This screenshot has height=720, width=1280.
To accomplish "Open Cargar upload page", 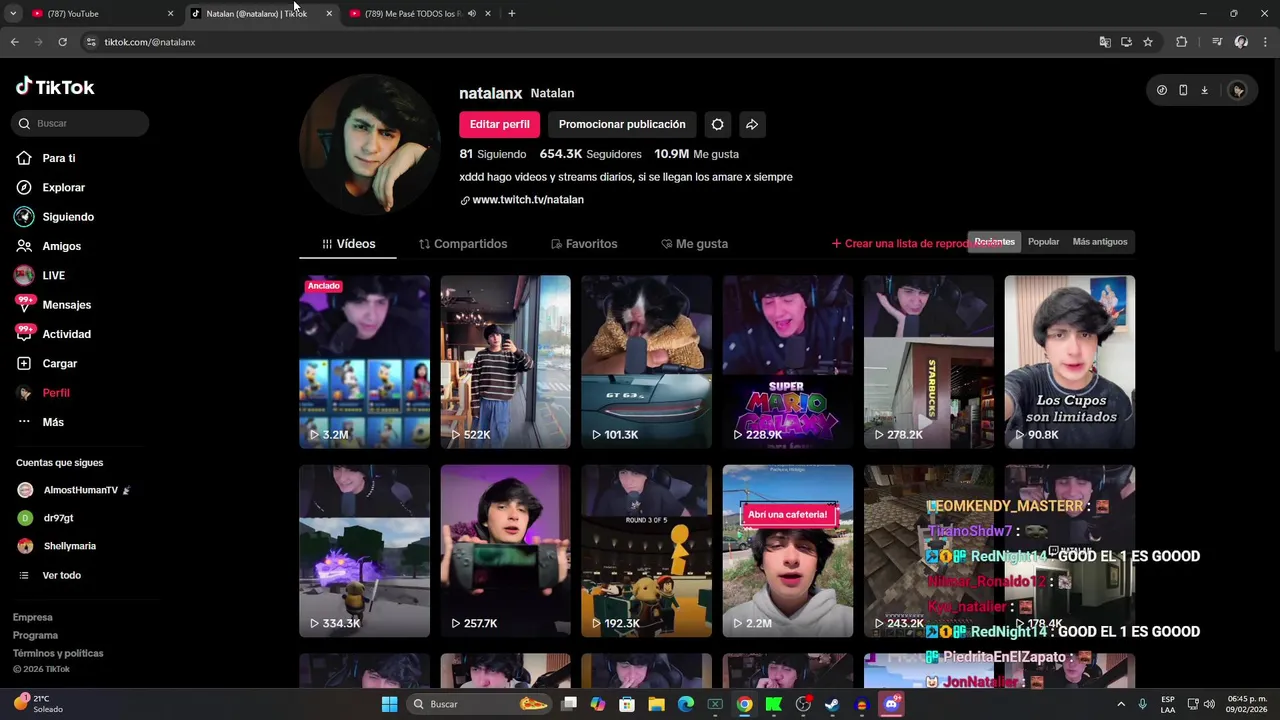I will point(59,363).
